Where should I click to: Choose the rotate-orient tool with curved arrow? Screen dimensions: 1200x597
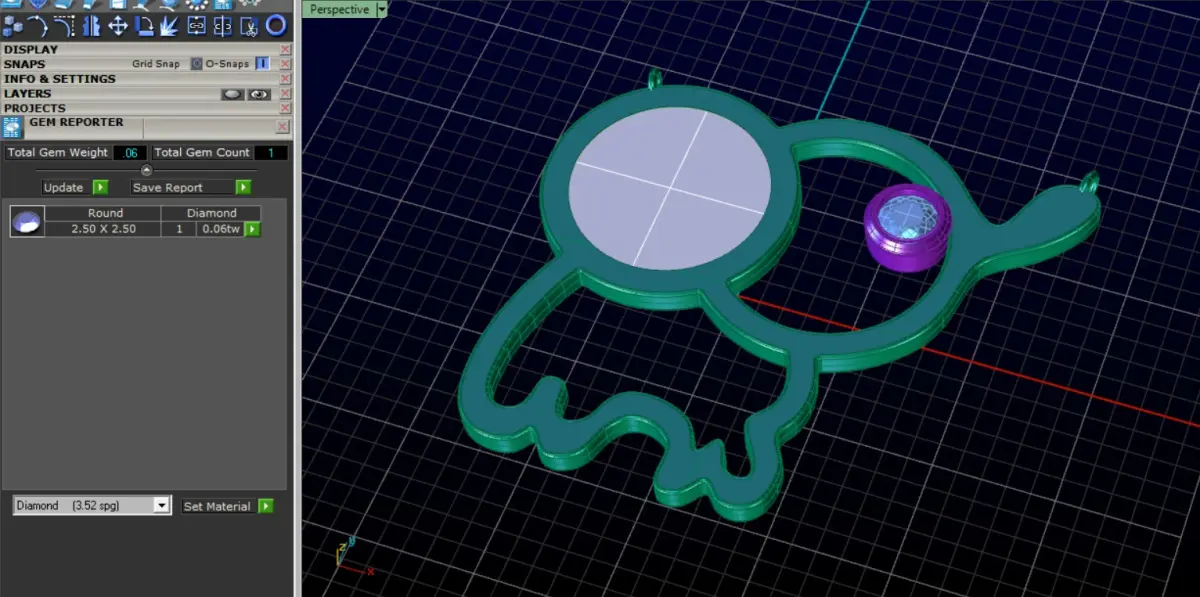(144, 26)
